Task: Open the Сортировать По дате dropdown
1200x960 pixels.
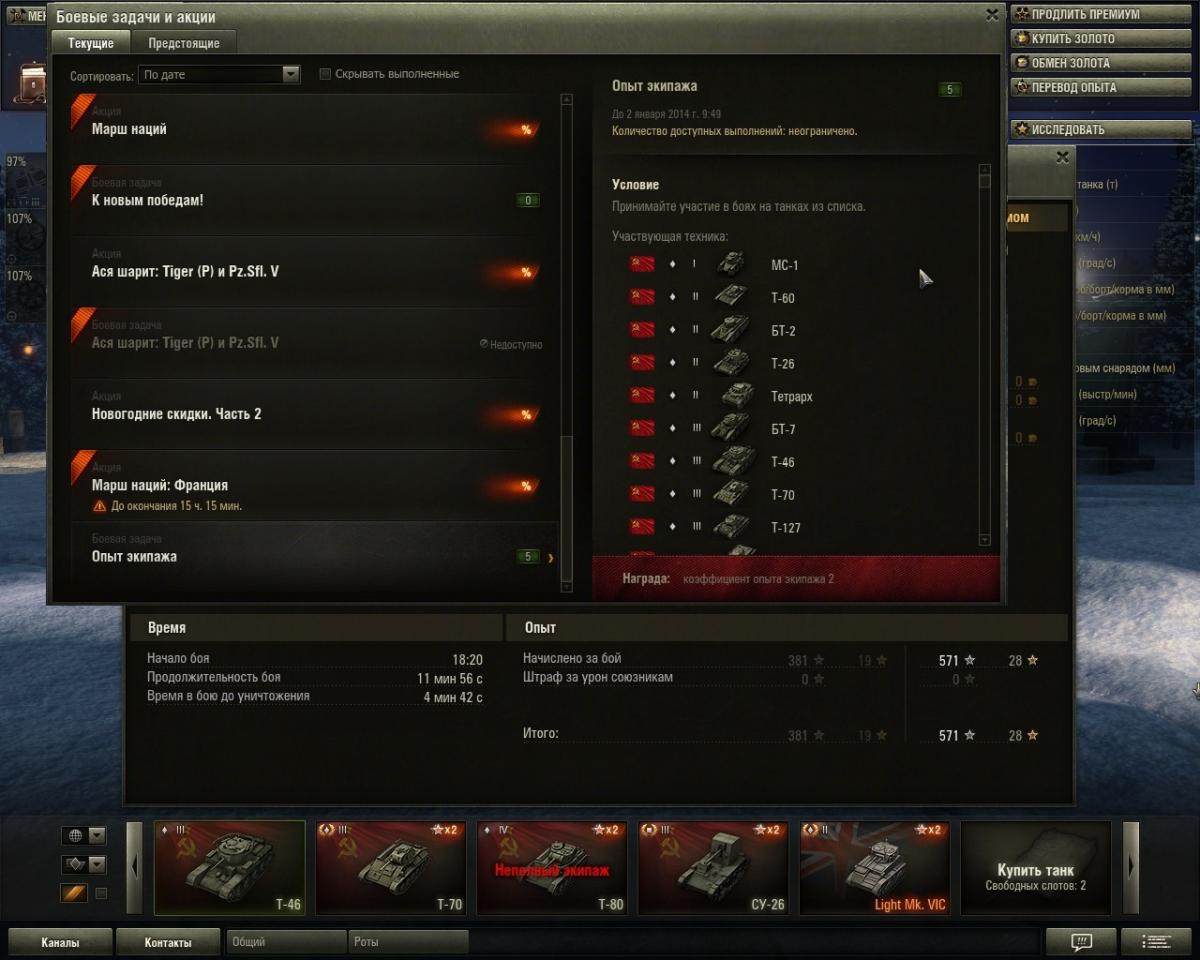Action: pyautogui.click(x=219, y=74)
